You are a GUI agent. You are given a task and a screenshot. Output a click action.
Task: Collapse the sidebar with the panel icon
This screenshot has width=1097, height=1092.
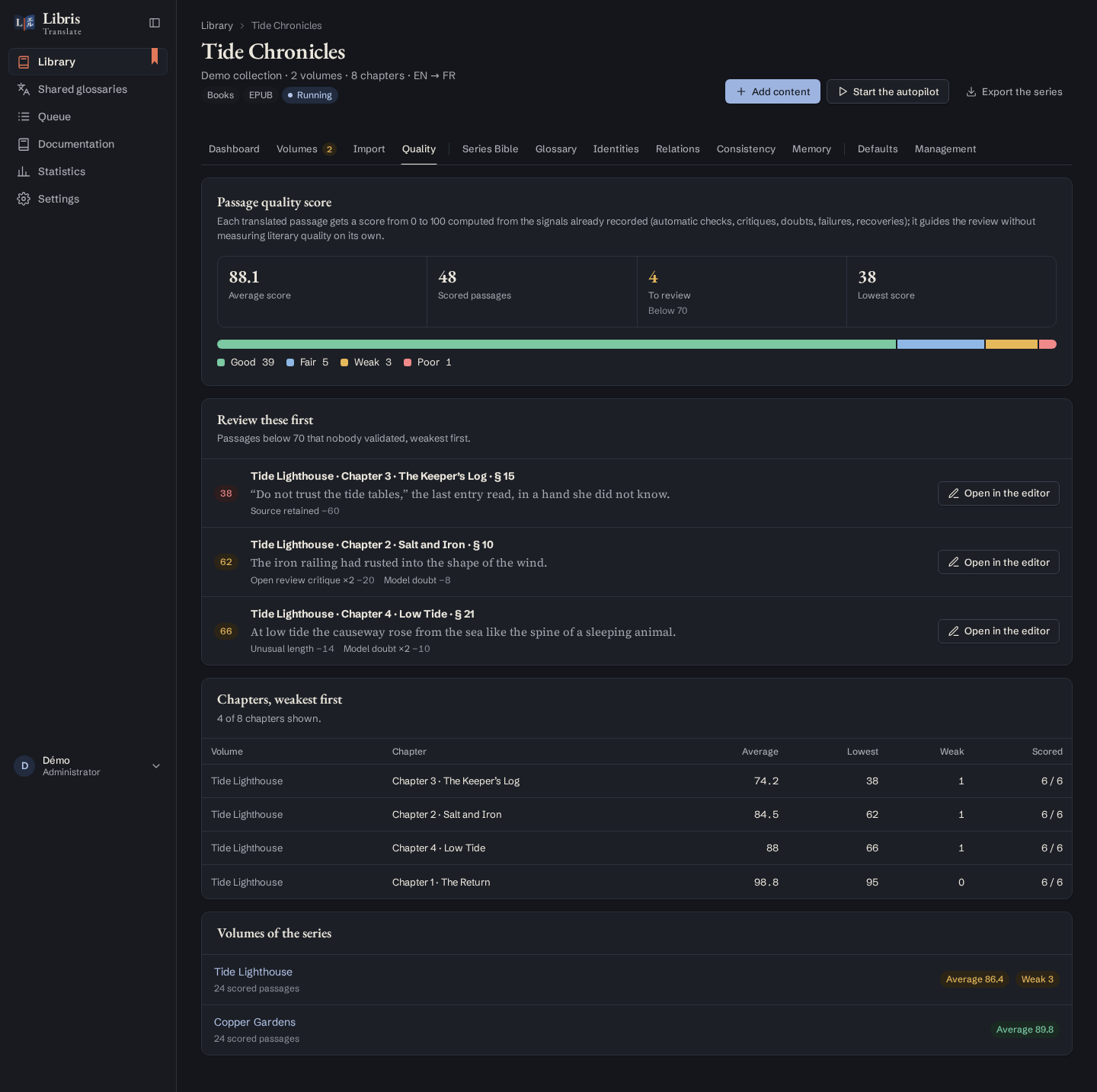click(x=155, y=23)
